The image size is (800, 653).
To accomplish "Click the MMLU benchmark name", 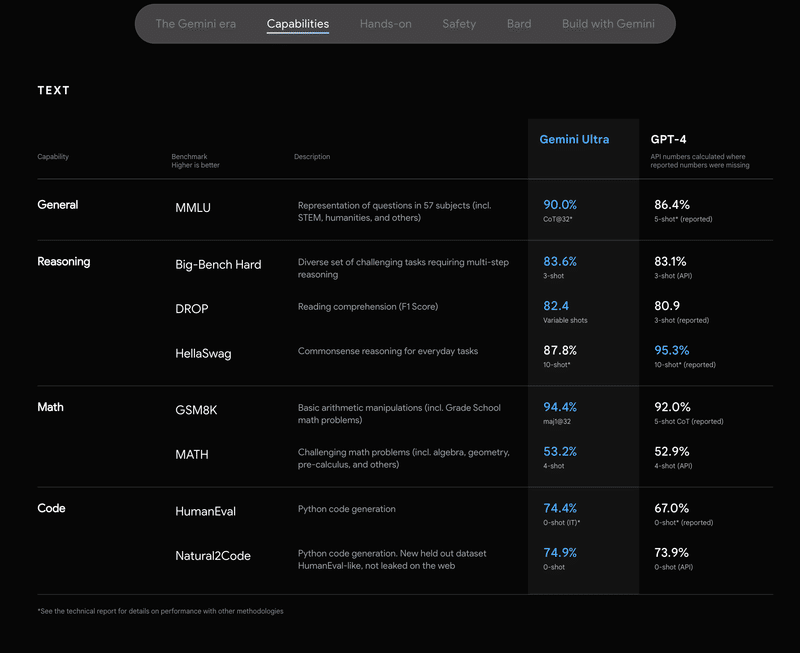I will [193, 208].
